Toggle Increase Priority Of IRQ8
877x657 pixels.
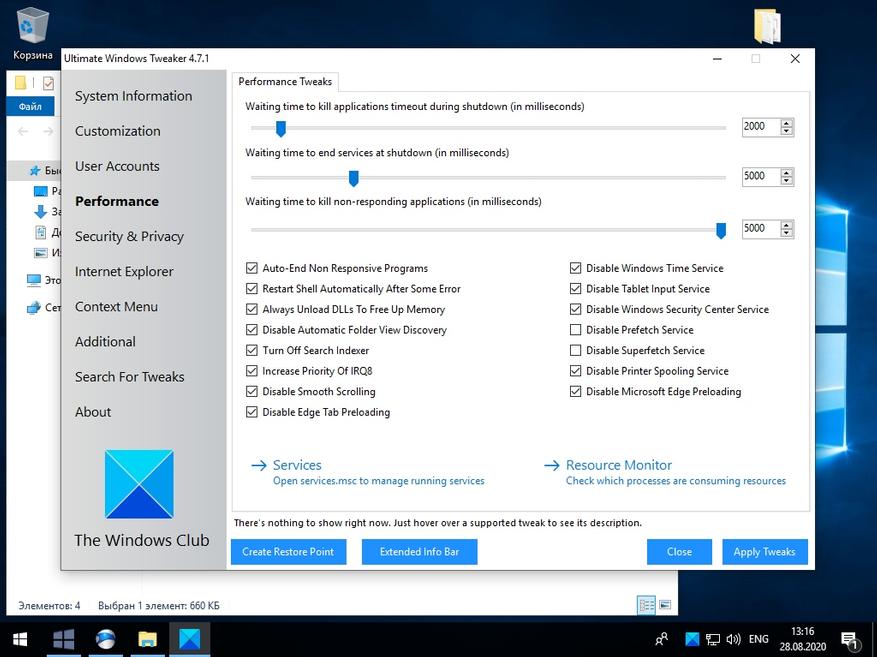point(252,371)
